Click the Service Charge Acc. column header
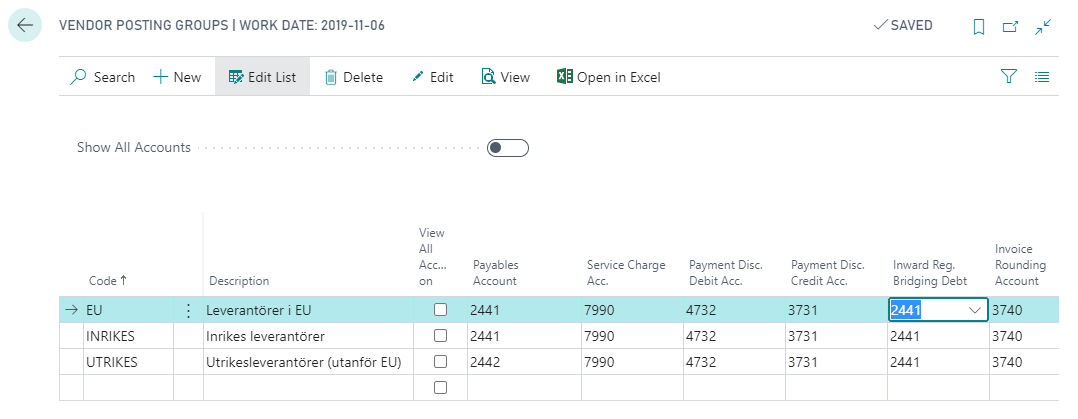The height and width of the screenshot is (419, 1078). pyautogui.click(x=626, y=272)
